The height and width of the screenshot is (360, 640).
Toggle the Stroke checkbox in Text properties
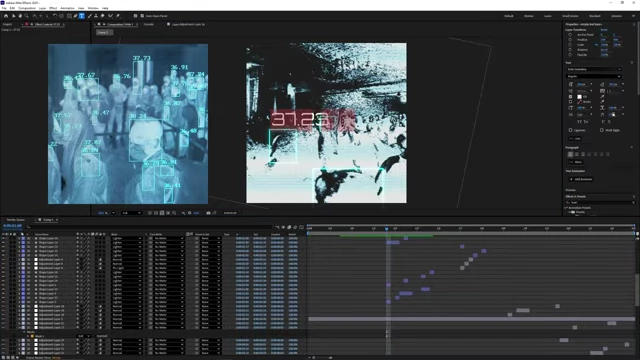coord(571,102)
